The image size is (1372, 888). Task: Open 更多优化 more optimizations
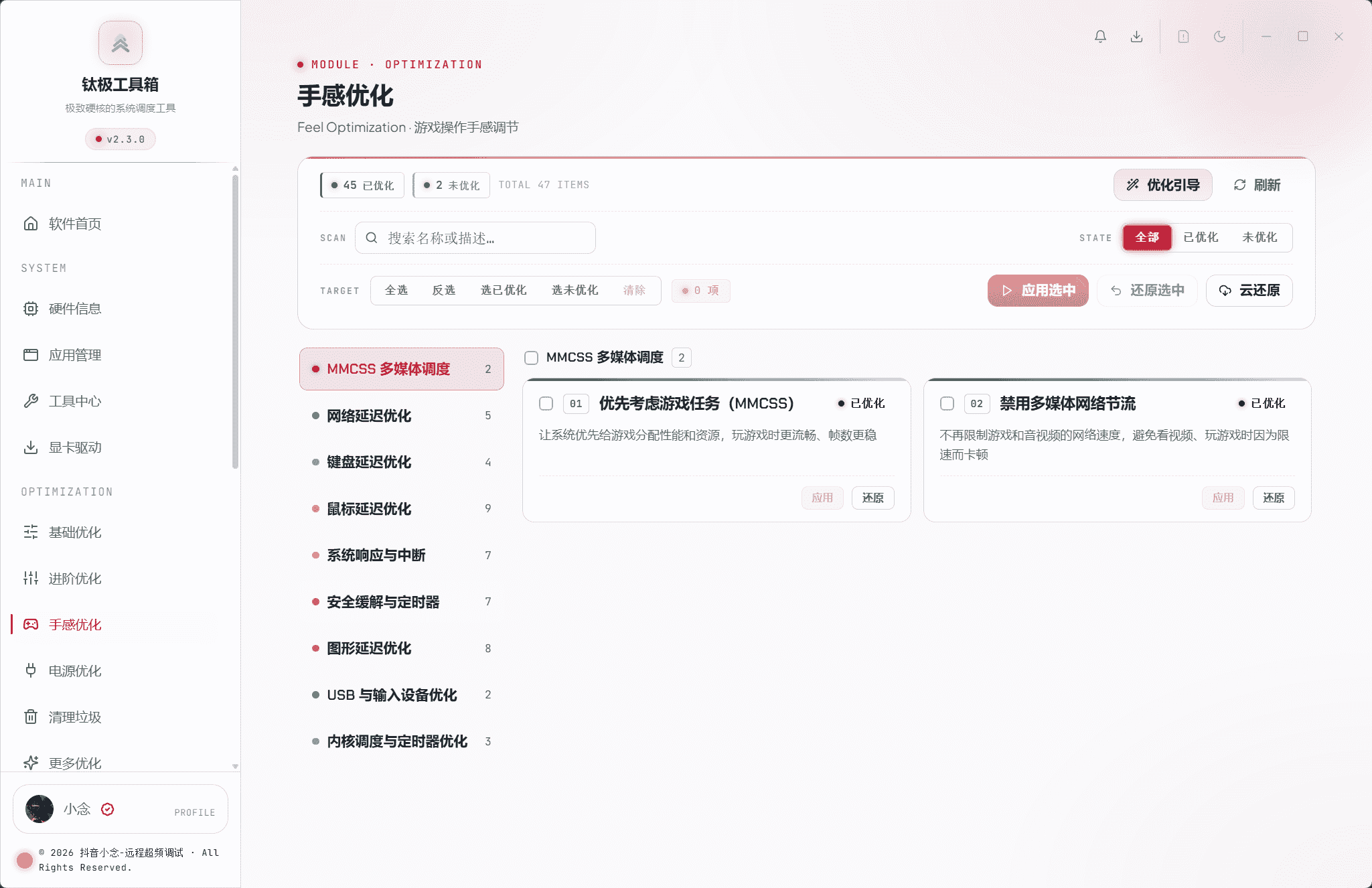[x=121, y=762]
